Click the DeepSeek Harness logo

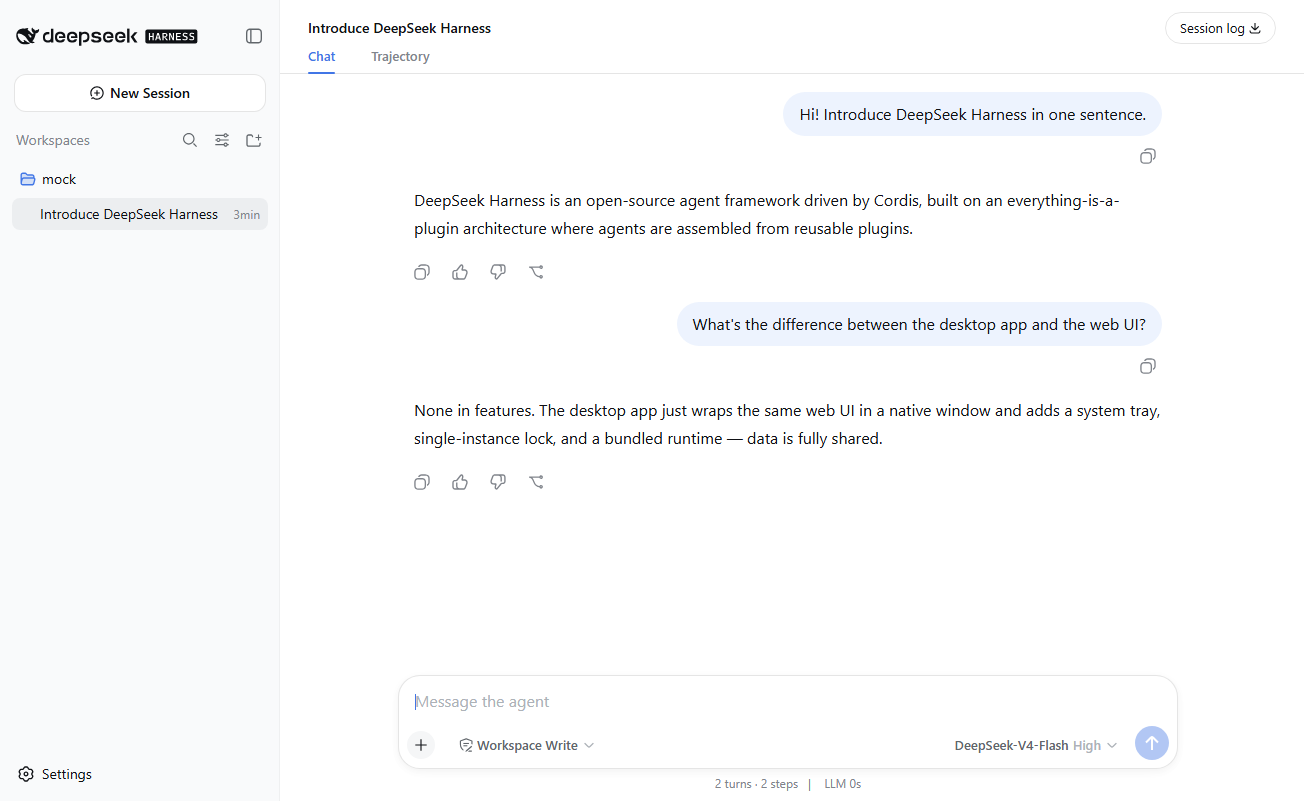point(107,36)
